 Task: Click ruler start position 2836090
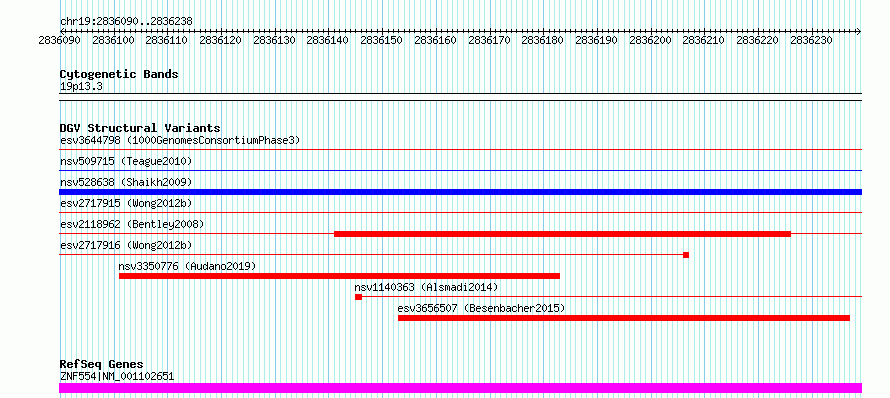click(x=60, y=41)
